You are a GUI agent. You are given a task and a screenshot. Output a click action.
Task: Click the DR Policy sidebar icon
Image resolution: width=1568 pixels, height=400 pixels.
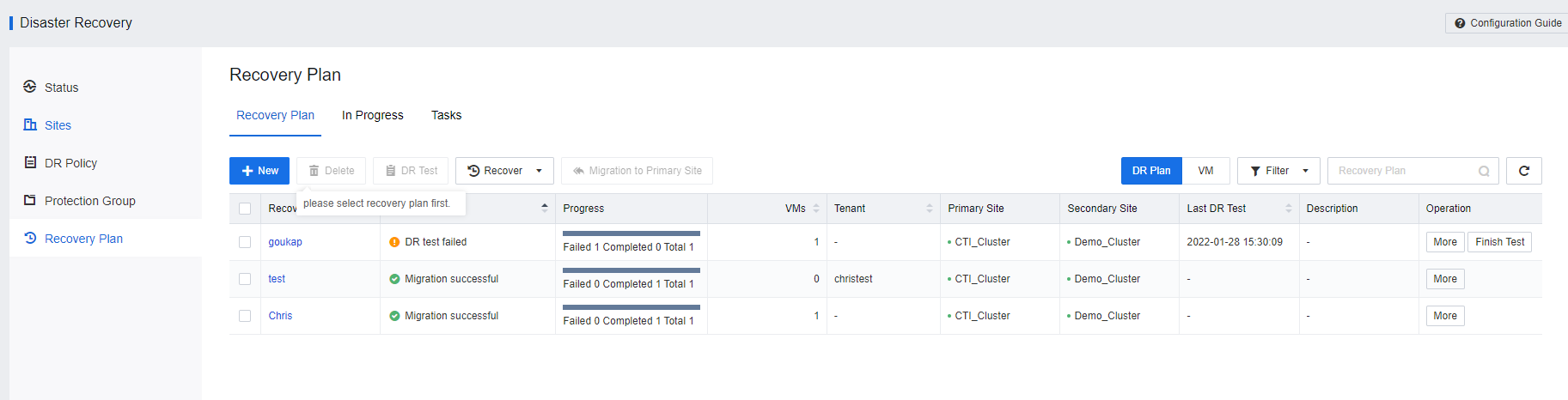click(x=30, y=162)
